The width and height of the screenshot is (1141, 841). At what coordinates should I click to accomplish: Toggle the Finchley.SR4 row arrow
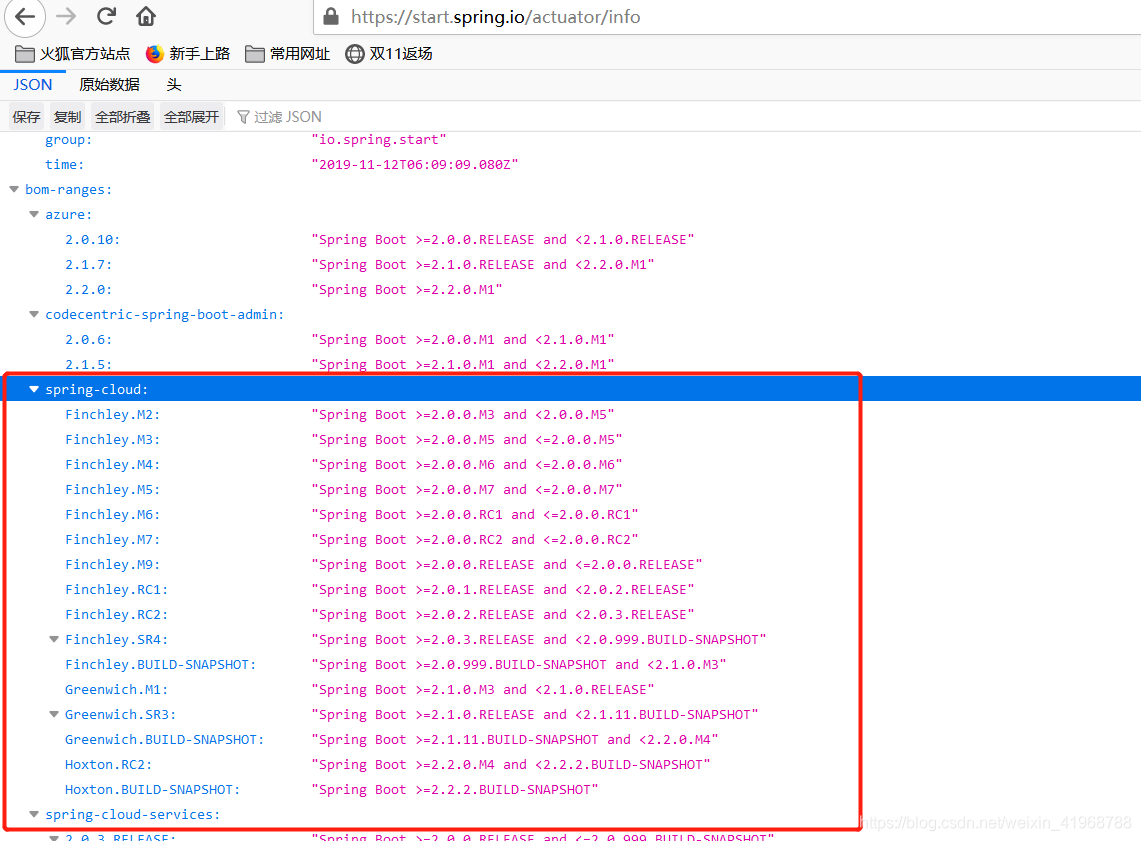[x=54, y=639]
